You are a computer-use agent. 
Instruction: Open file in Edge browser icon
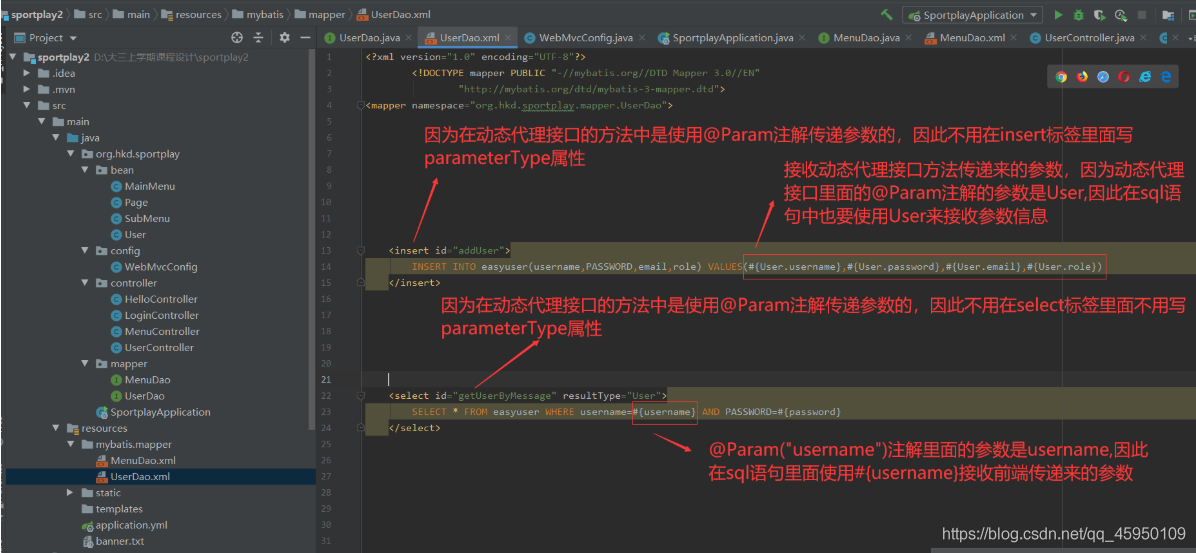(1165, 76)
